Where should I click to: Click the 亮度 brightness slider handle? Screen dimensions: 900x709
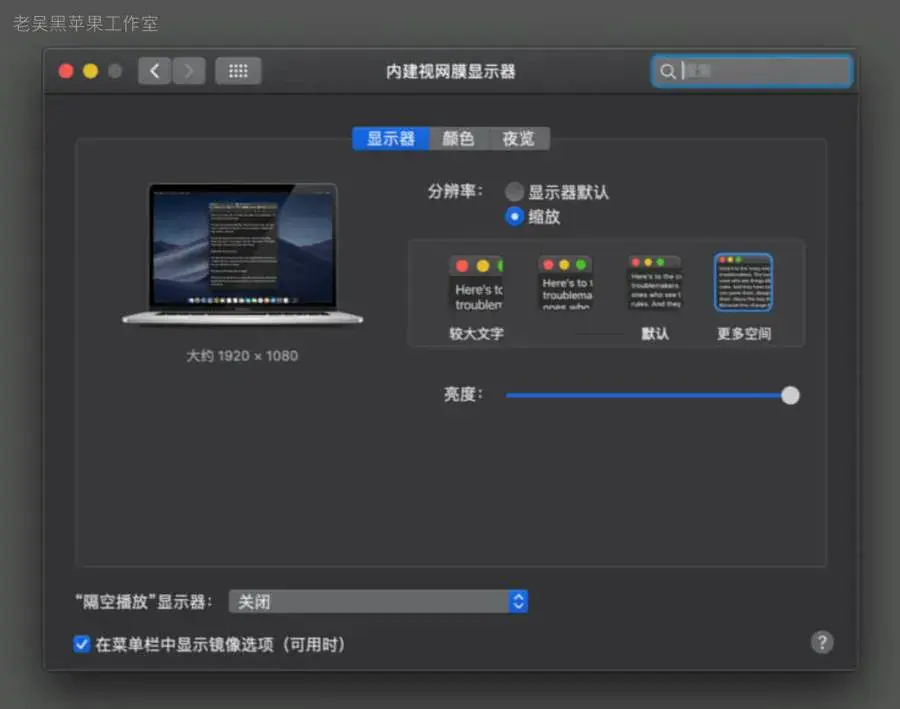tap(790, 396)
